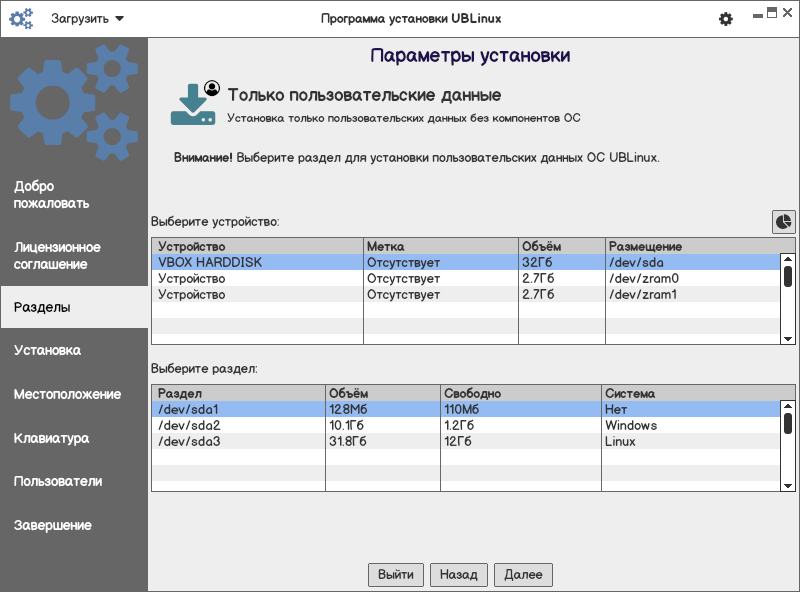Click the Выйти button
Image resolution: width=800 pixels, height=592 pixels.
tap(396, 575)
